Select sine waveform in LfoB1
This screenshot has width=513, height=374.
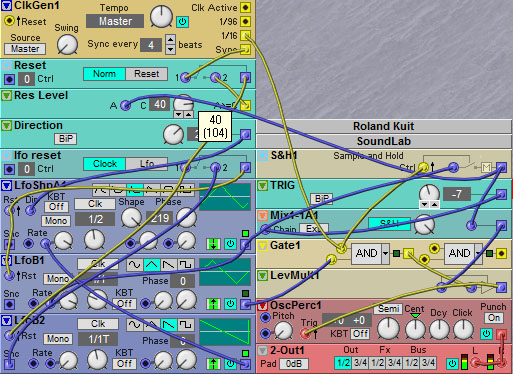135,265
